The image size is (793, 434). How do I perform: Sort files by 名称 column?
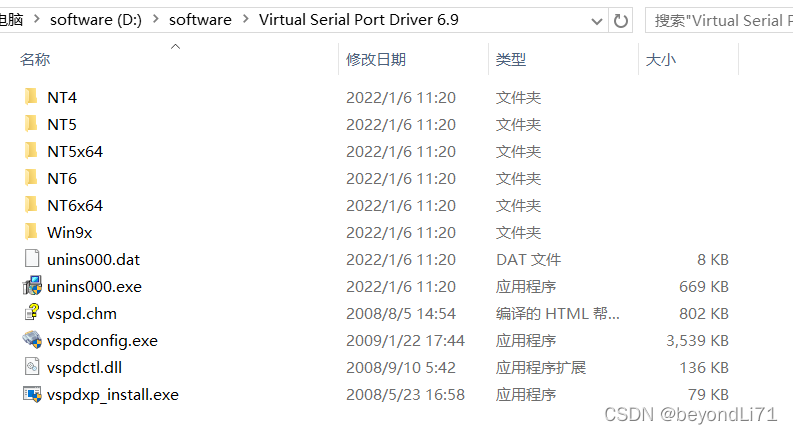pyautogui.click(x=35, y=60)
